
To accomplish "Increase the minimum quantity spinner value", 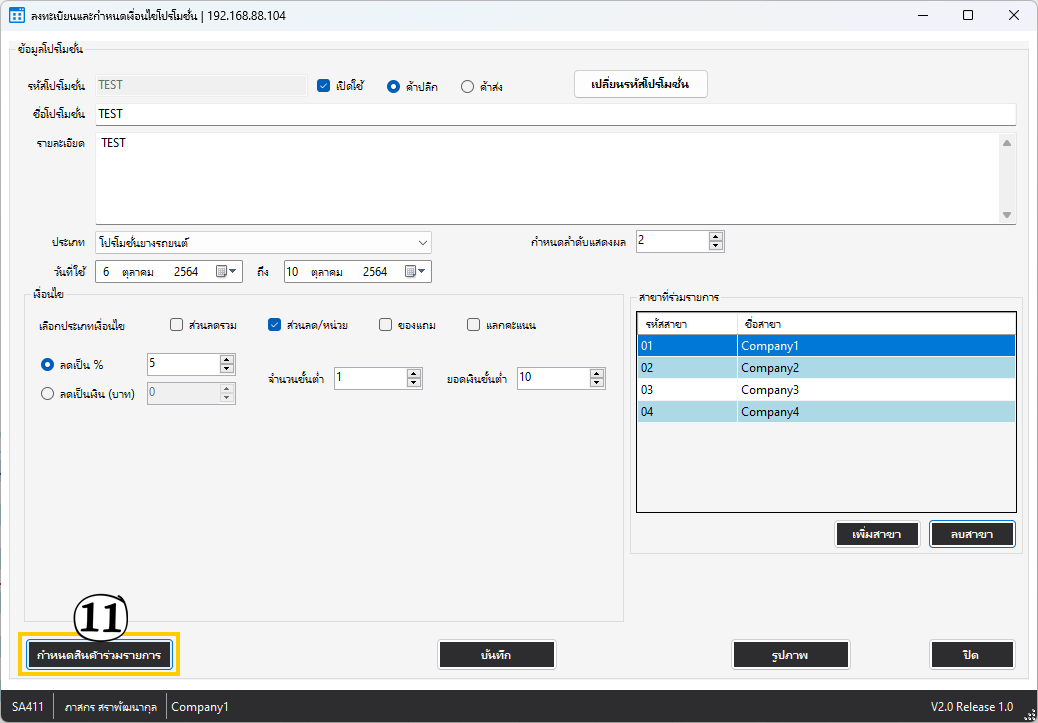I will click(414, 373).
